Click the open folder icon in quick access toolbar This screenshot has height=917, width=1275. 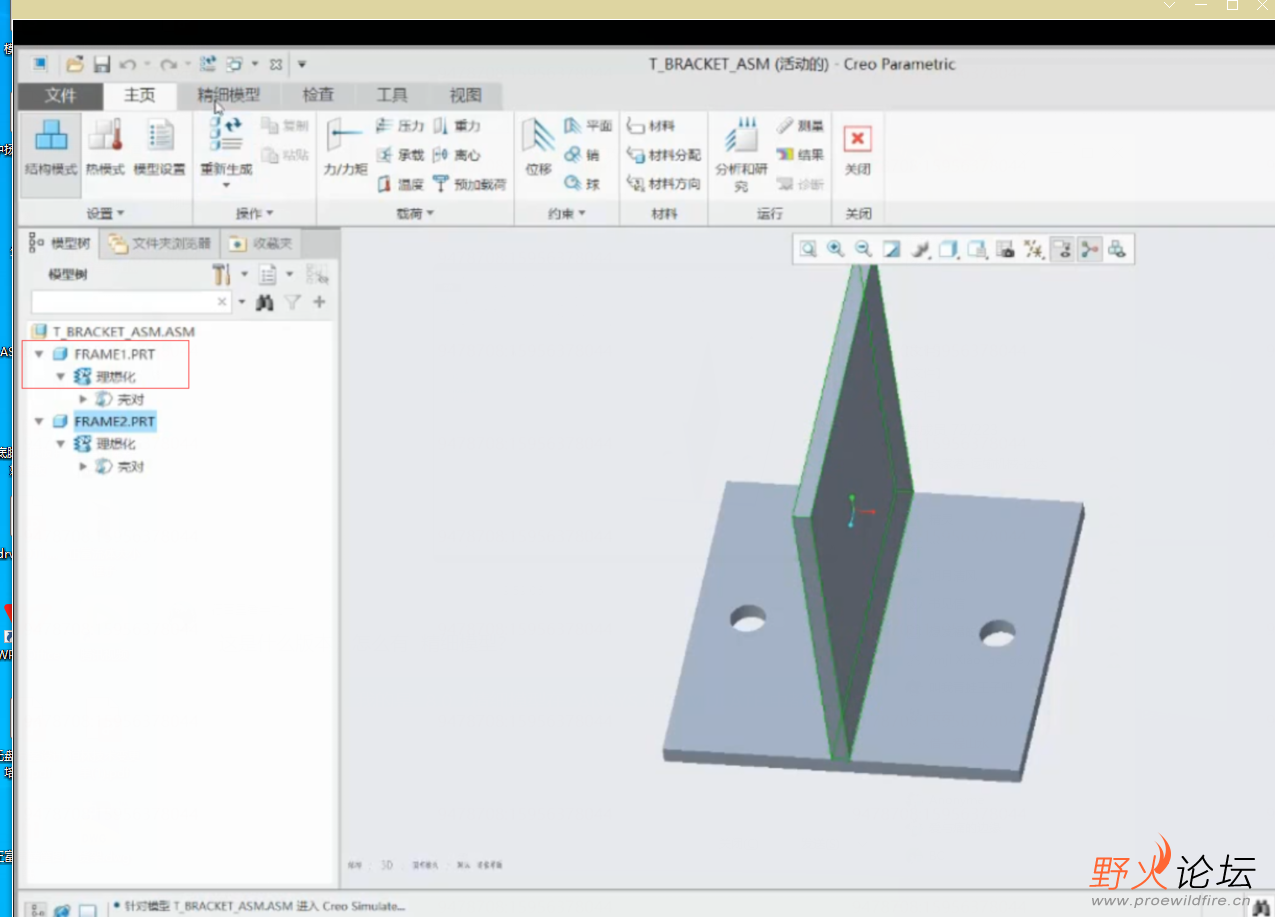coord(75,64)
